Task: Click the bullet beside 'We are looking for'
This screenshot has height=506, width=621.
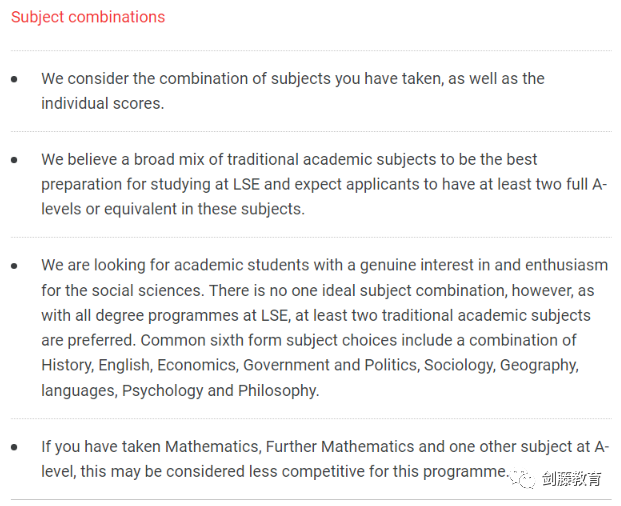Action: (14, 266)
